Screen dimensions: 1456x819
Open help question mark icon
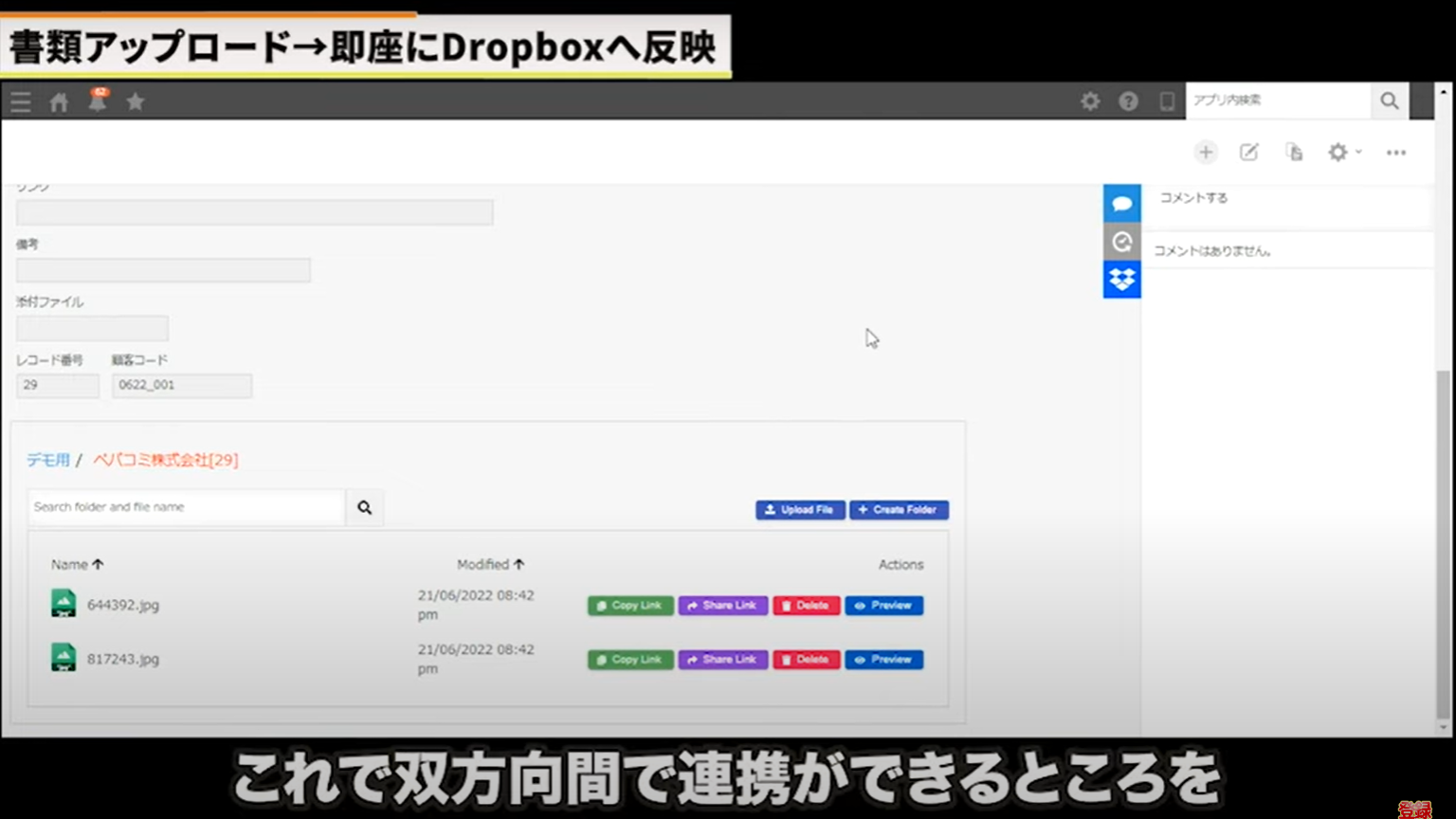(x=1128, y=100)
